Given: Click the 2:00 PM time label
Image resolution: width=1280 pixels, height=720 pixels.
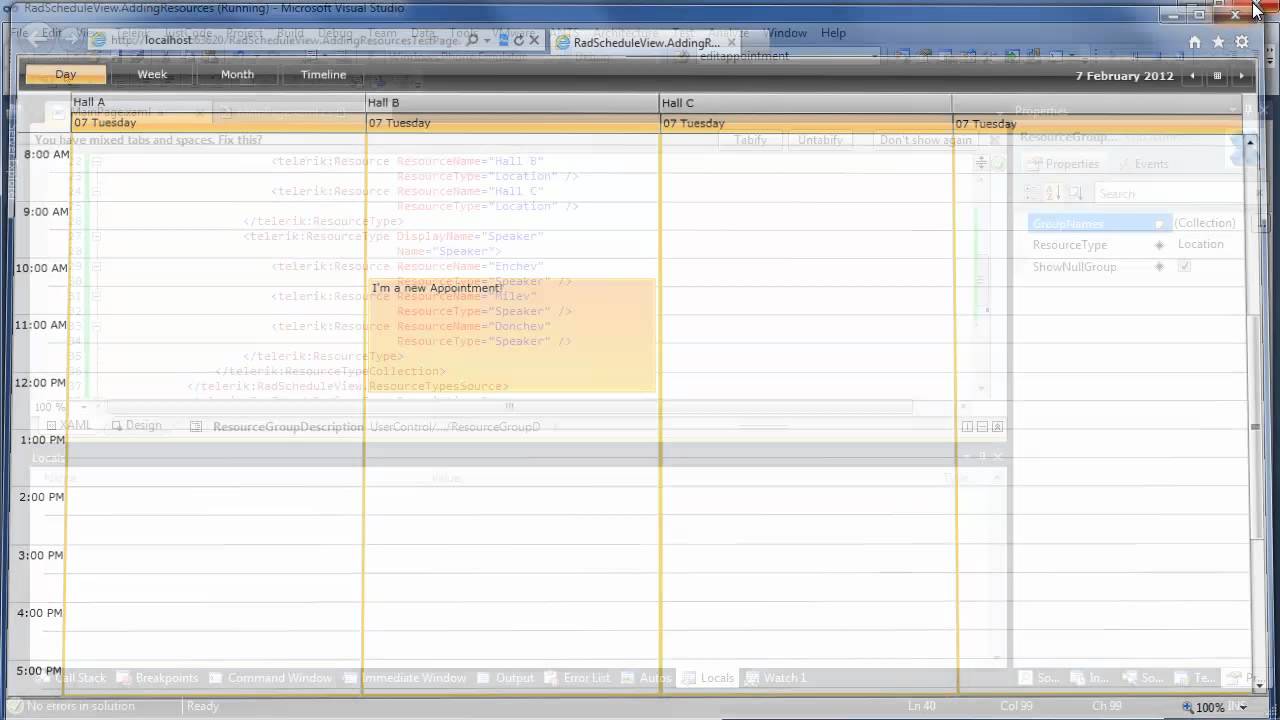Looking at the screenshot, I should [42, 497].
